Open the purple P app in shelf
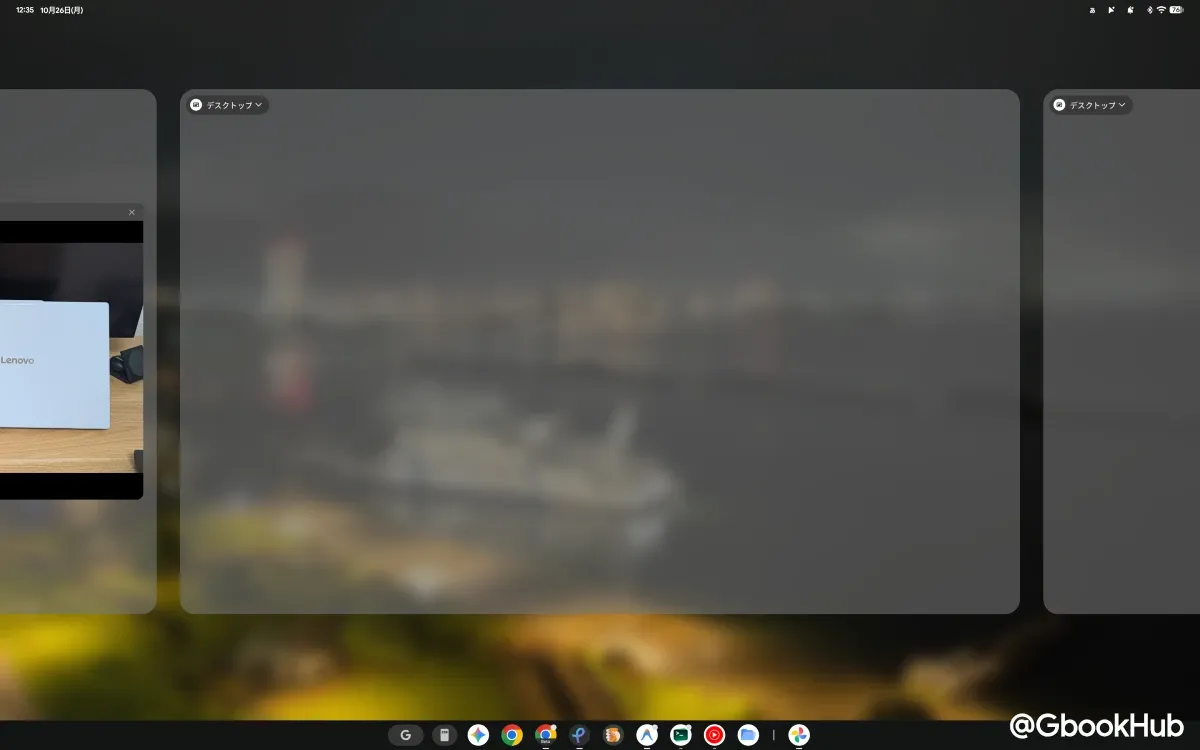This screenshot has height=750, width=1200. tap(579, 735)
